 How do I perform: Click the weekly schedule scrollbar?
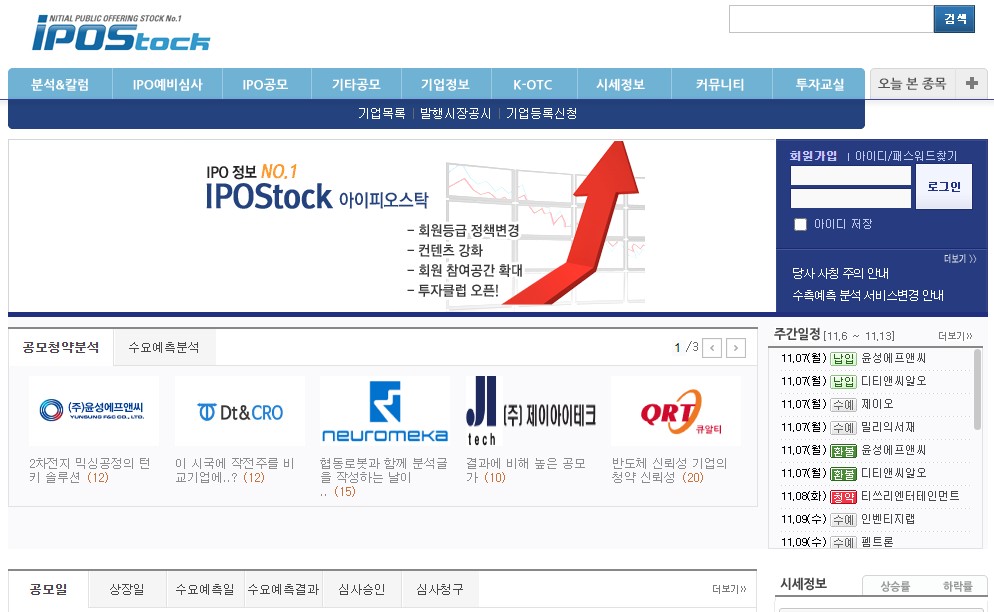[978, 390]
